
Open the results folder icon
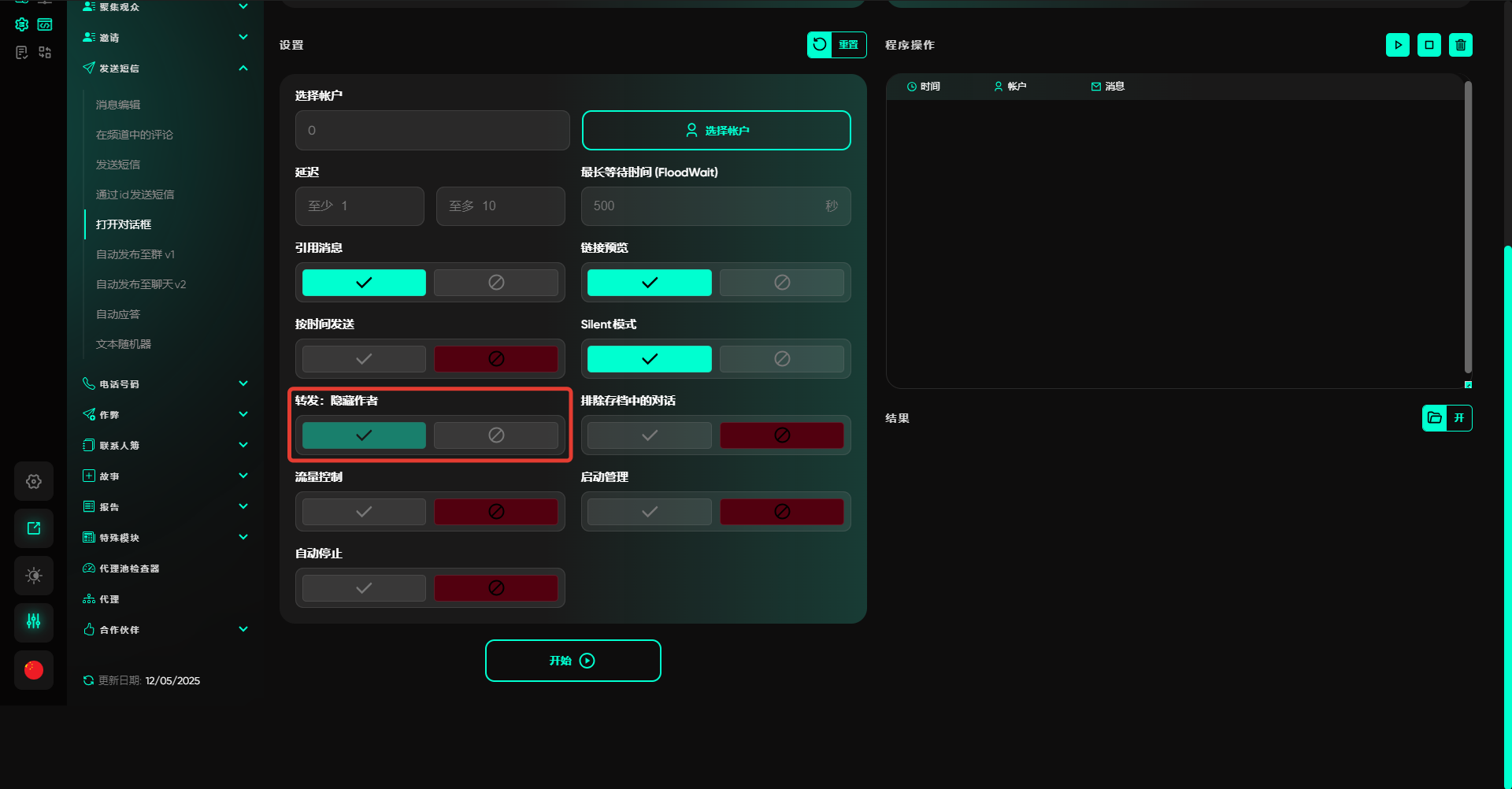(x=1435, y=418)
